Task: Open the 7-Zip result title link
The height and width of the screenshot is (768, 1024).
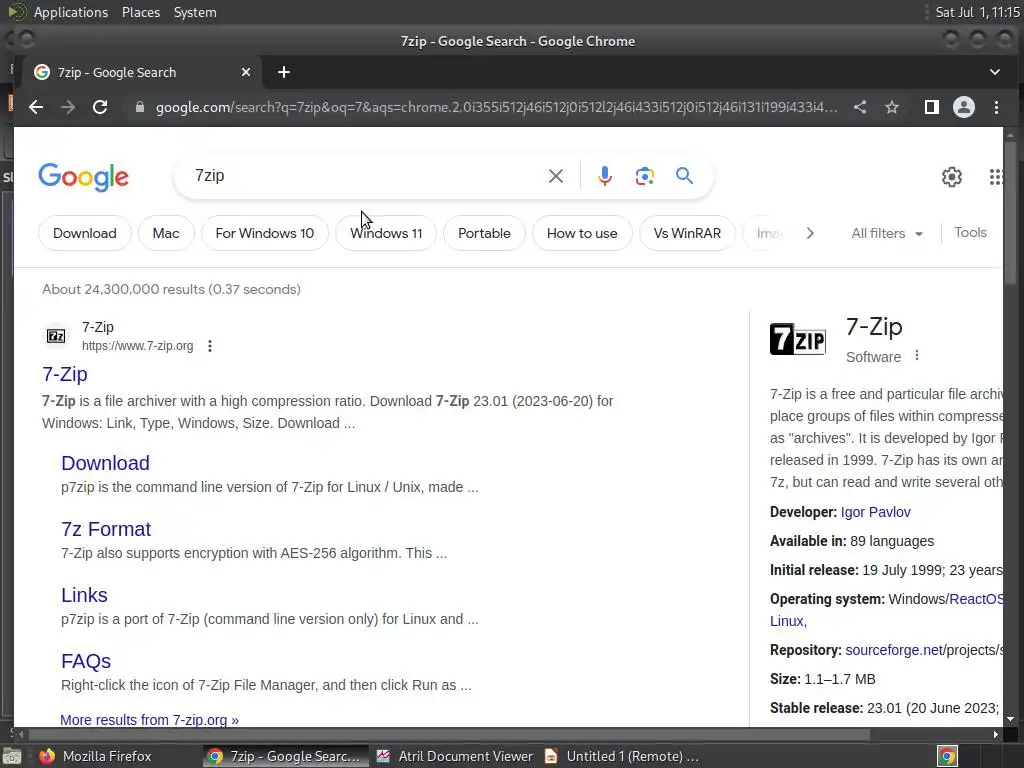Action: 65,374
